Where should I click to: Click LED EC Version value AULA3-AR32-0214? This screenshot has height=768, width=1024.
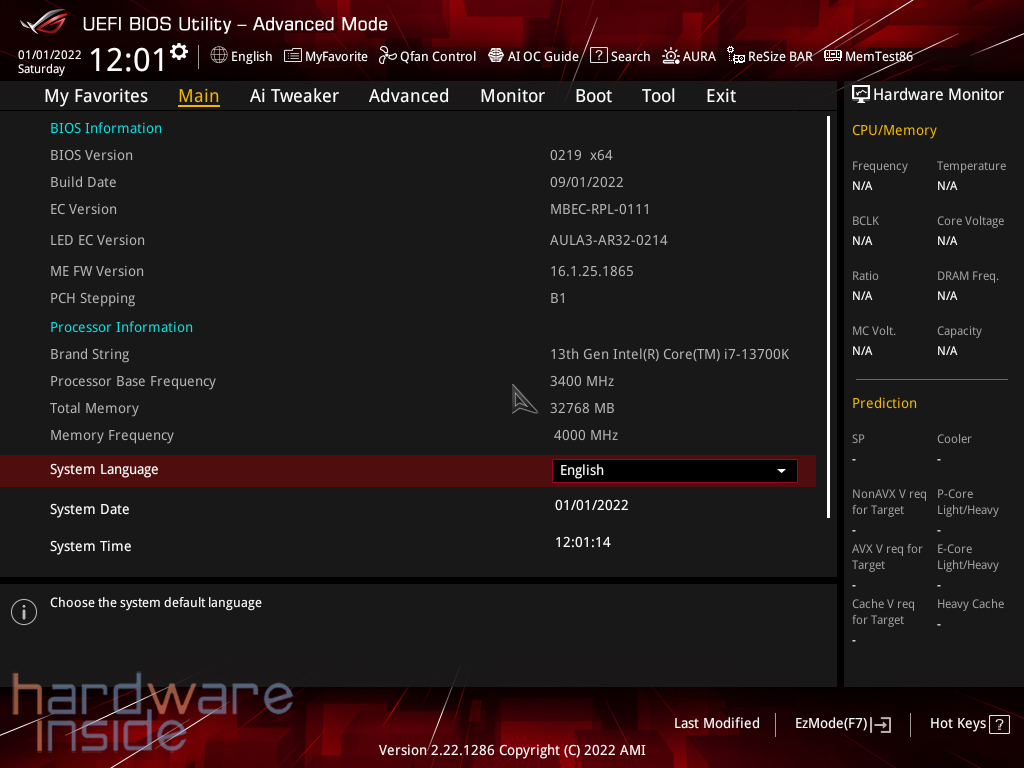tap(609, 240)
